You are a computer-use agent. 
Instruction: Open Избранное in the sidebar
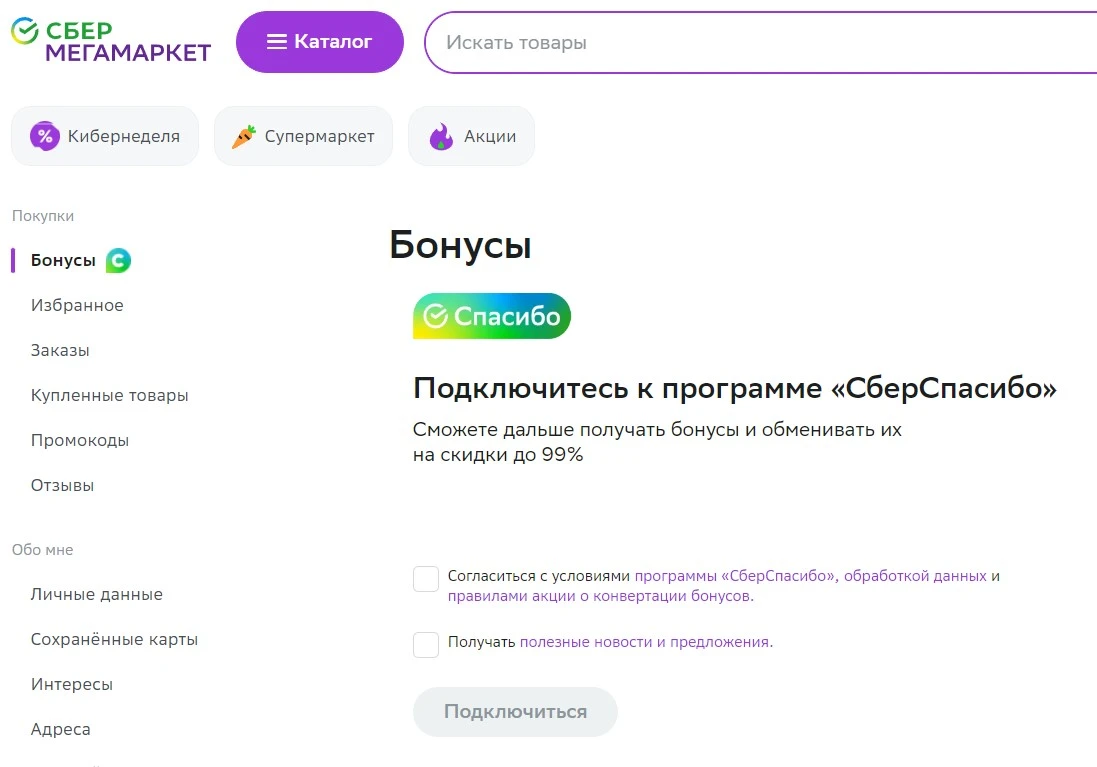pyautogui.click(x=77, y=305)
